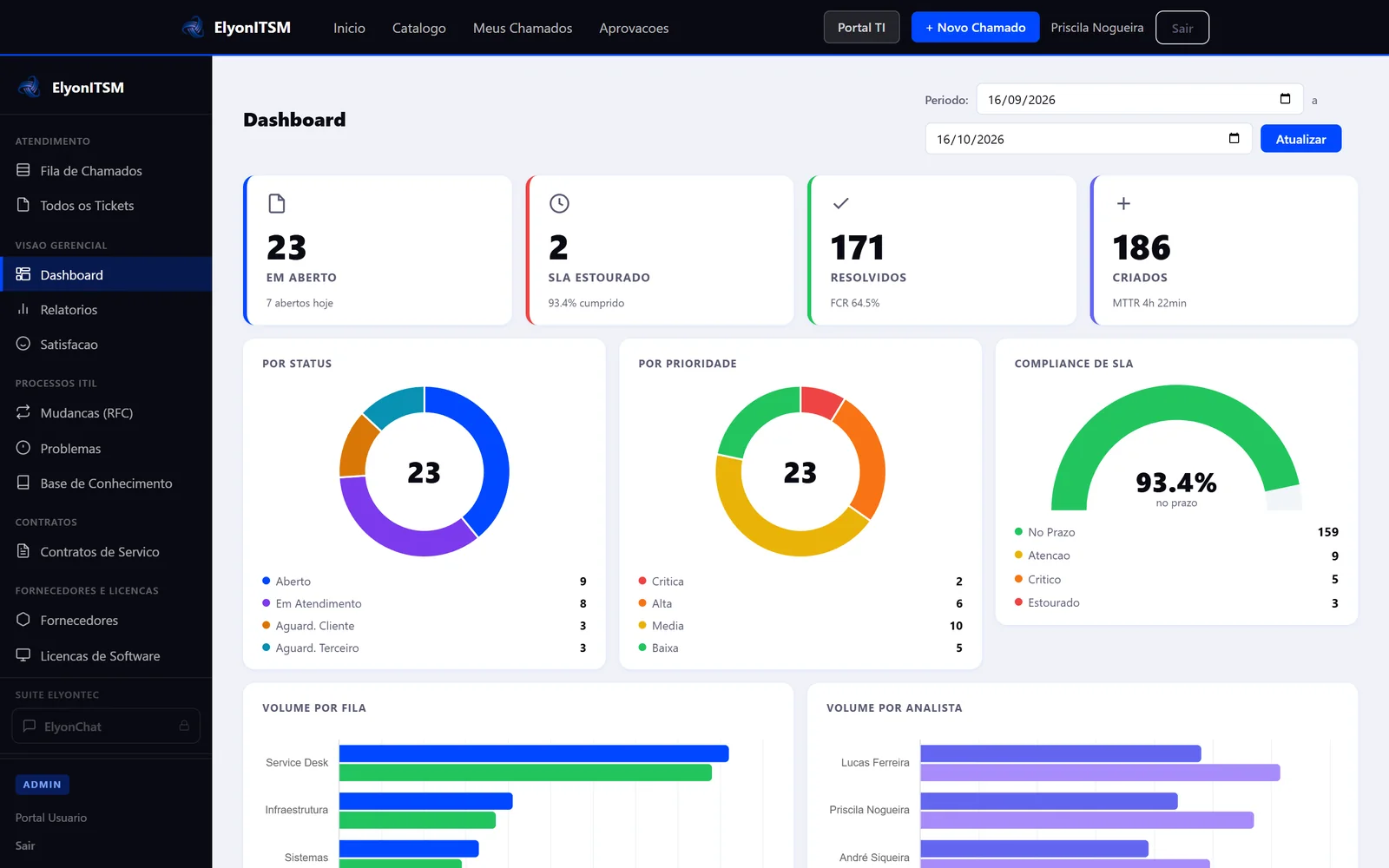The image size is (1389, 868).
Task: Click the Atualizar button
Action: 1300,139
